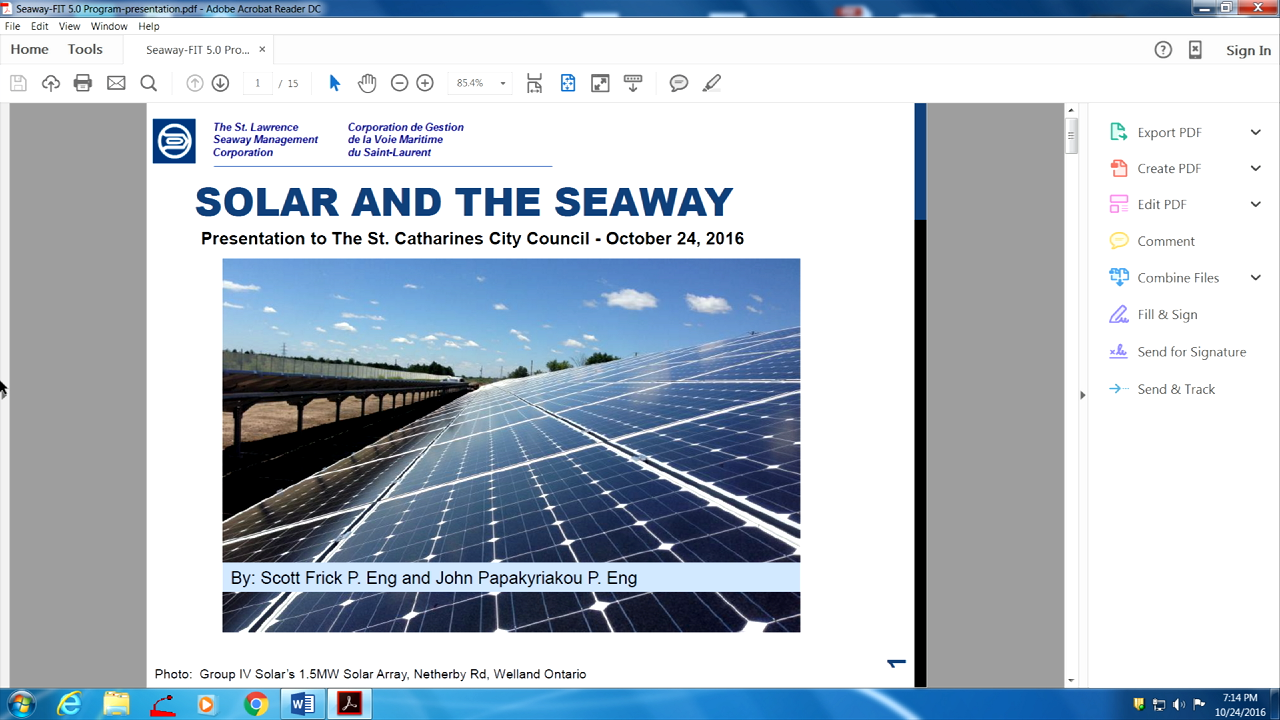Open the Edit menu
The height and width of the screenshot is (720, 1280).
[x=39, y=26]
